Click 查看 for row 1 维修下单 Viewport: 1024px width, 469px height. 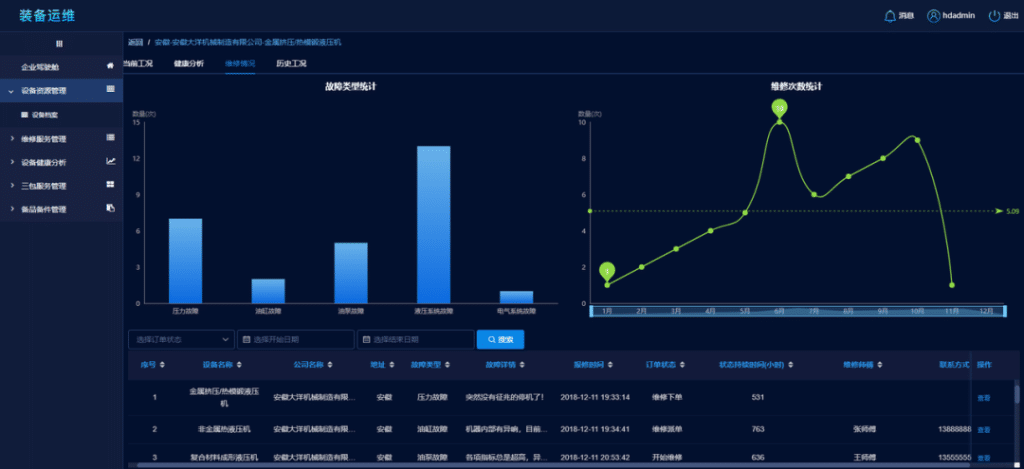point(984,397)
